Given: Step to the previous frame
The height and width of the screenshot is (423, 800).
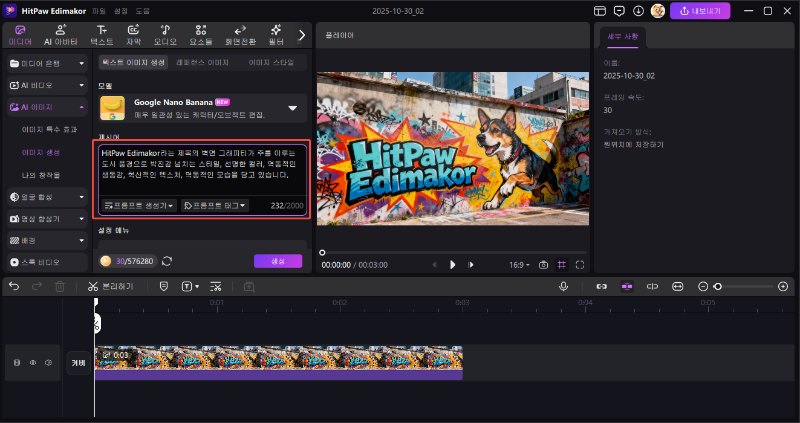Looking at the screenshot, I should click(x=435, y=265).
